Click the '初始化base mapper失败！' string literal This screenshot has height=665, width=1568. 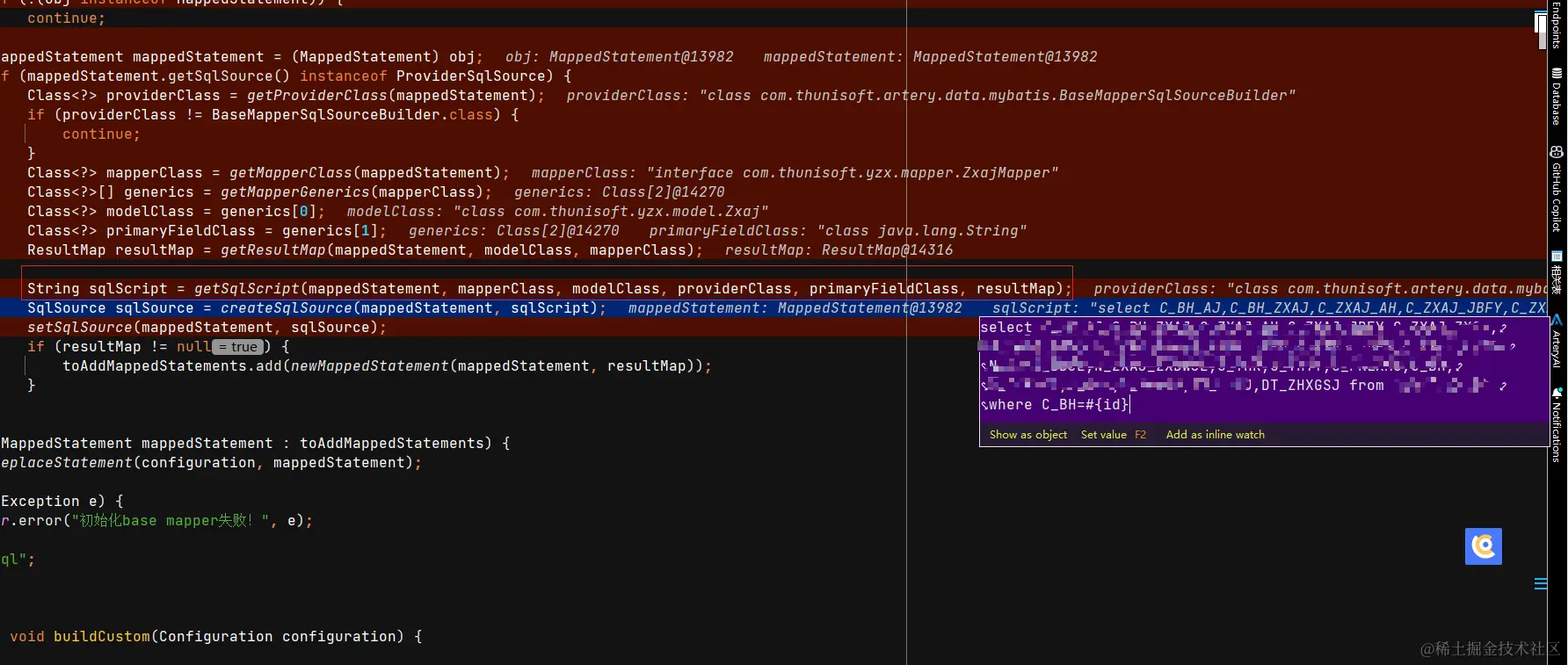pyautogui.click(x=171, y=521)
